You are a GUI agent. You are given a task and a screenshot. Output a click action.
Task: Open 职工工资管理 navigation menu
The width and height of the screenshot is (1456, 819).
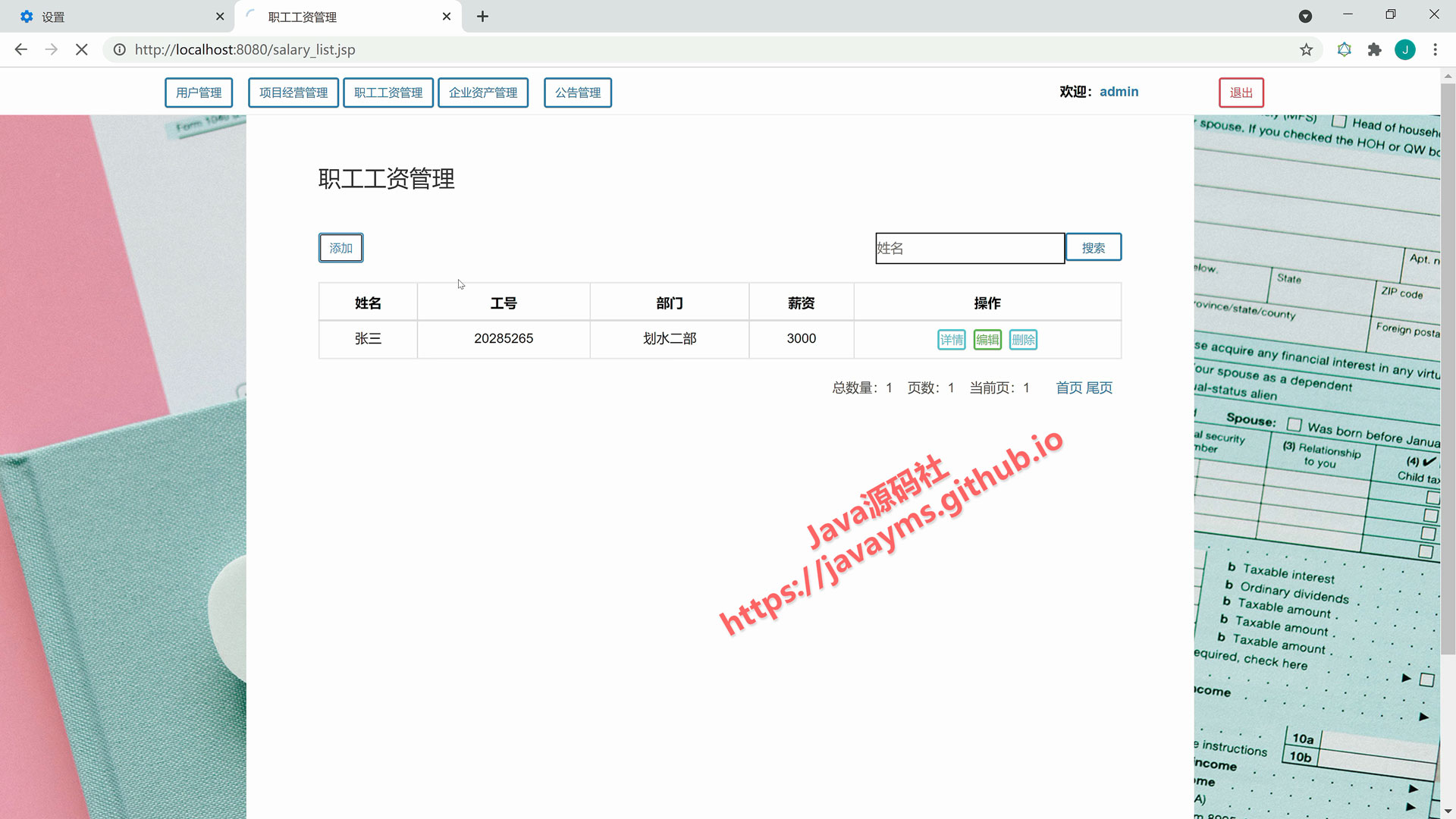point(388,93)
